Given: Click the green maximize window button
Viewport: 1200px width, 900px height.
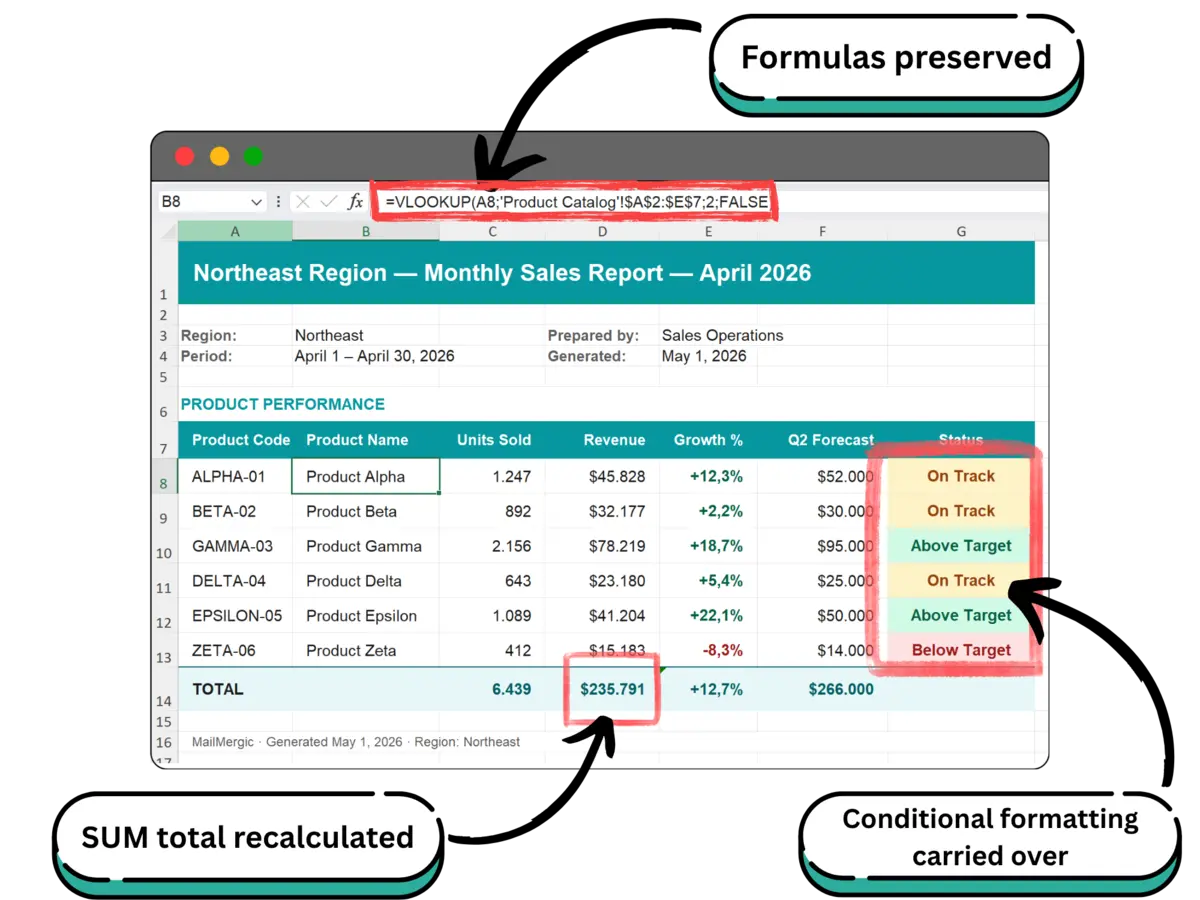Looking at the screenshot, I should (x=254, y=156).
